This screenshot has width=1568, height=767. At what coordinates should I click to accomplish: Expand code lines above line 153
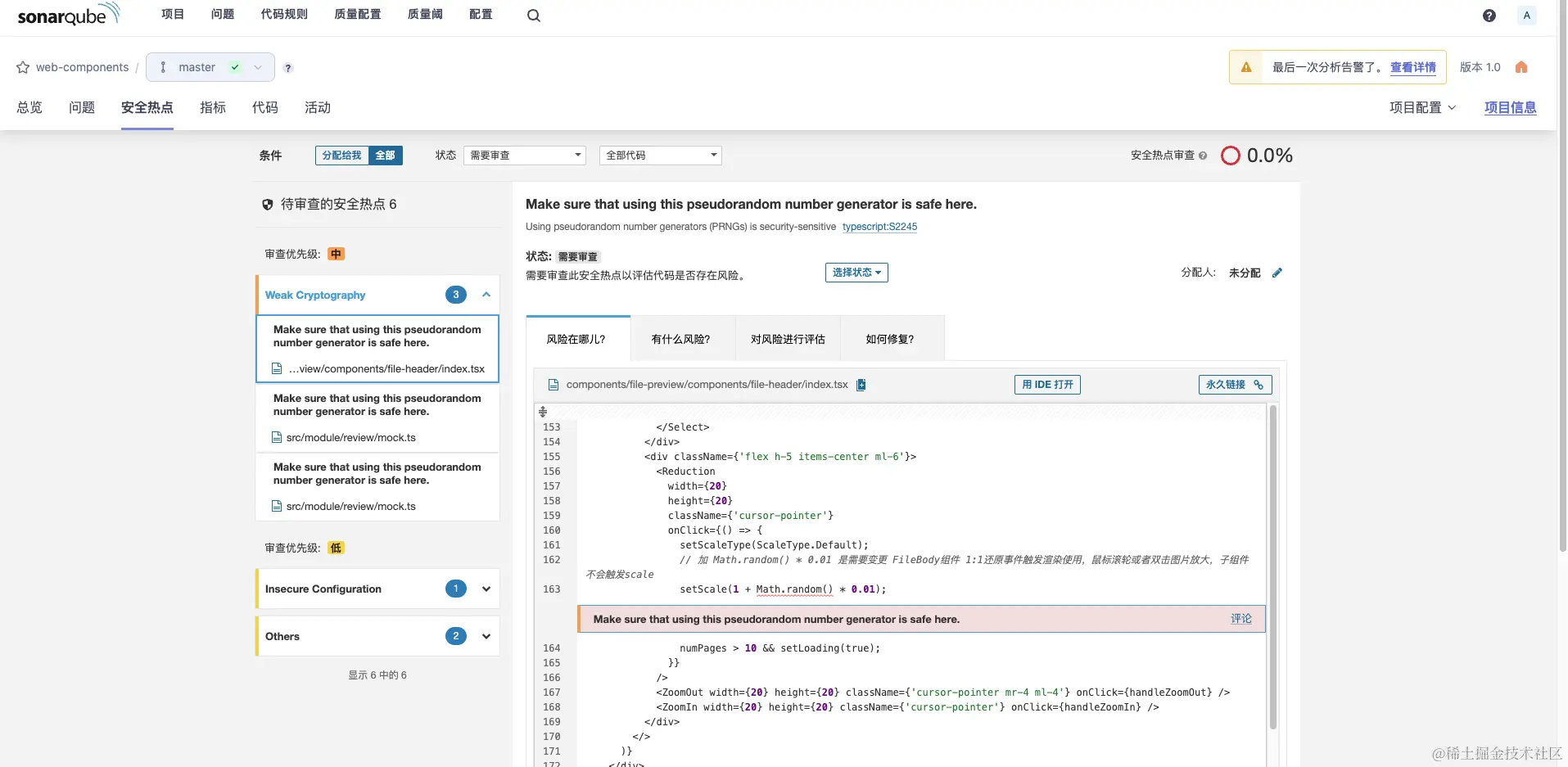543,412
